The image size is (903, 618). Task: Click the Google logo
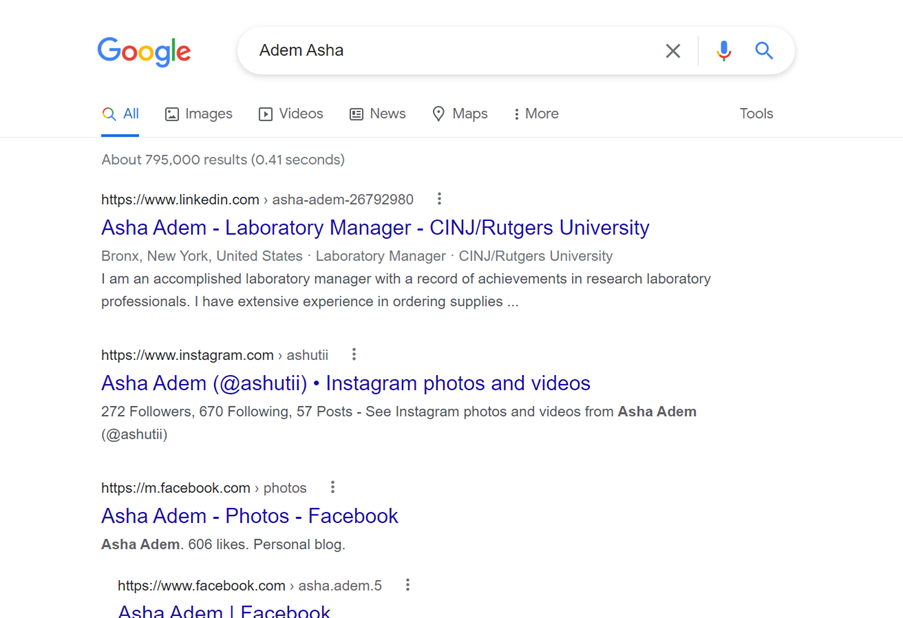pos(144,51)
